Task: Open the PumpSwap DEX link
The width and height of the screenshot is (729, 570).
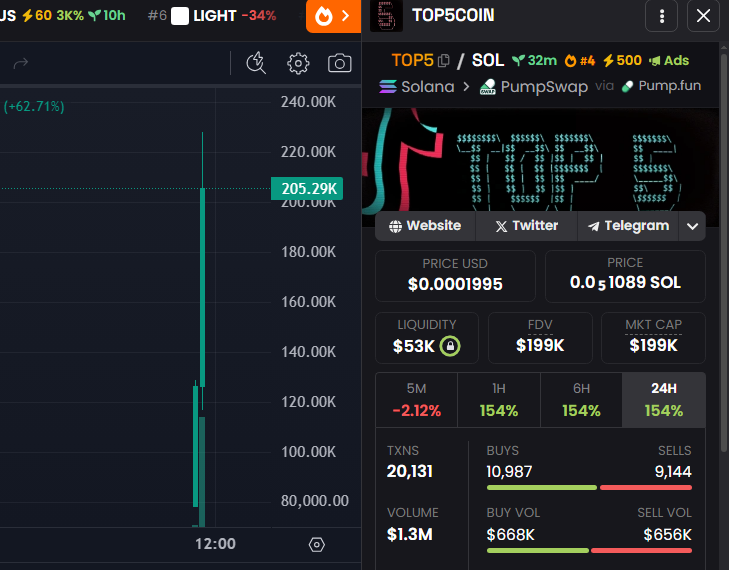Action: (534, 86)
